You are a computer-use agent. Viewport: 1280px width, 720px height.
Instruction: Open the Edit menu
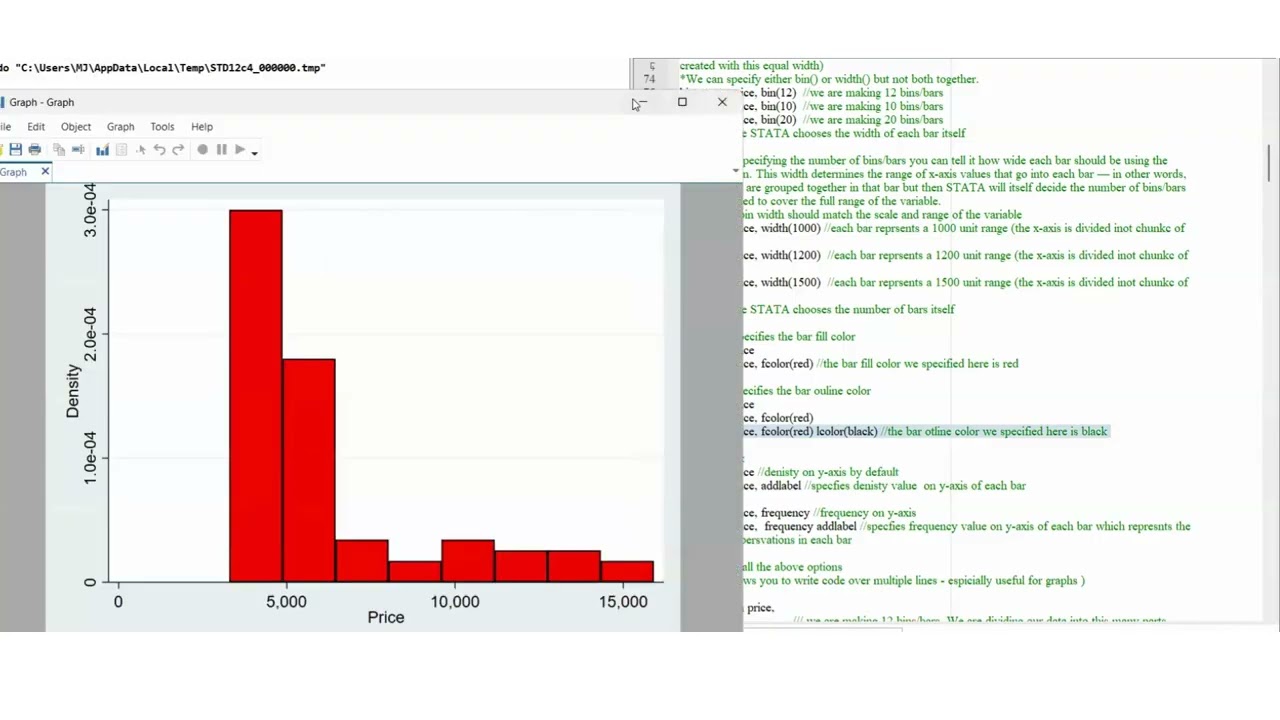point(36,127)
